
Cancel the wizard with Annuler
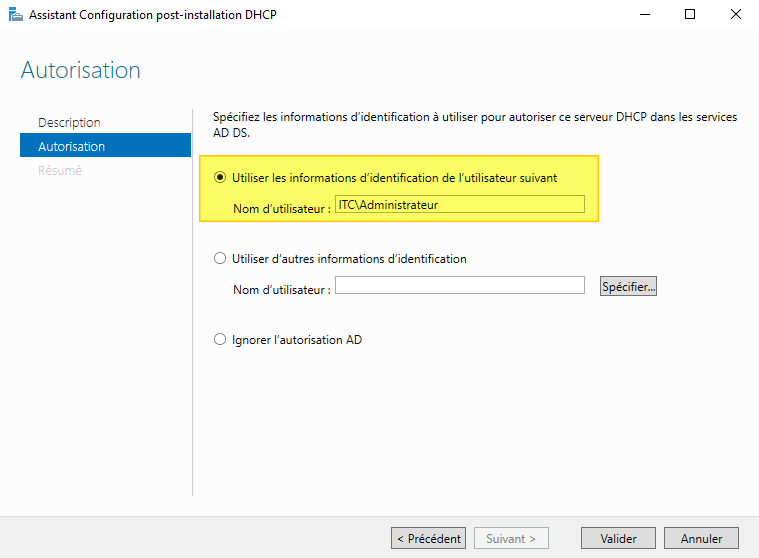pyautogui.click(x=701, y=538)
